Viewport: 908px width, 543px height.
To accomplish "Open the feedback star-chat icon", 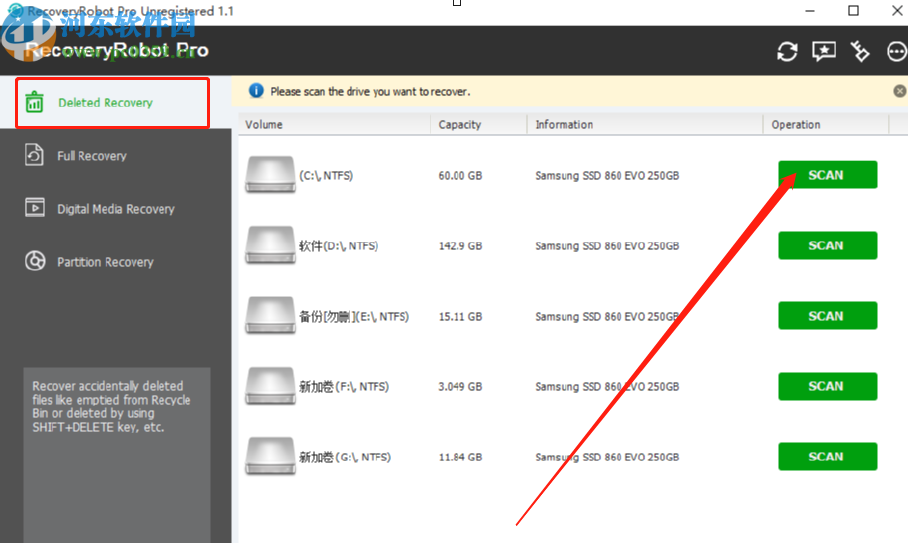I will 823,52.
